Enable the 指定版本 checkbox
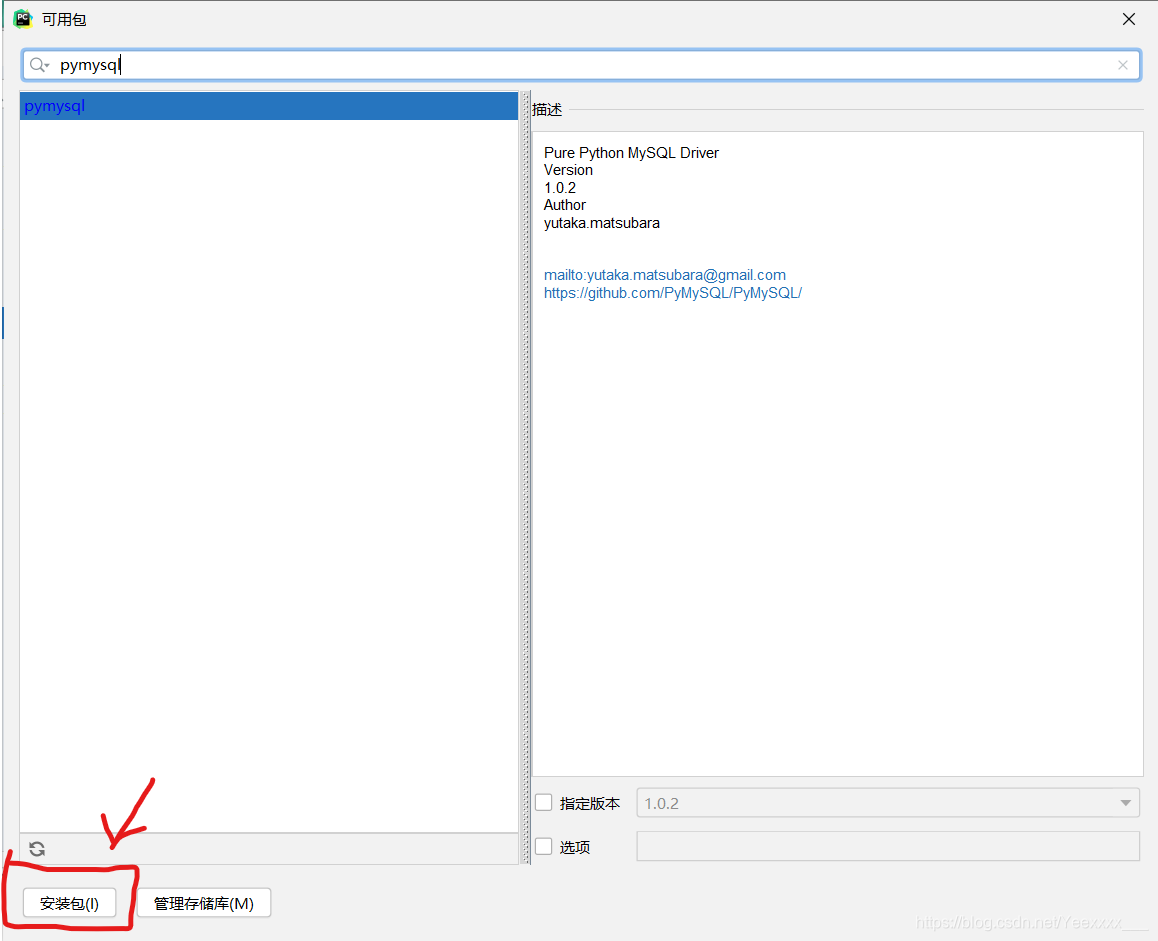The width and height of the screenshot is (1158, 941). pyautogui.click(x=544, y=803)
